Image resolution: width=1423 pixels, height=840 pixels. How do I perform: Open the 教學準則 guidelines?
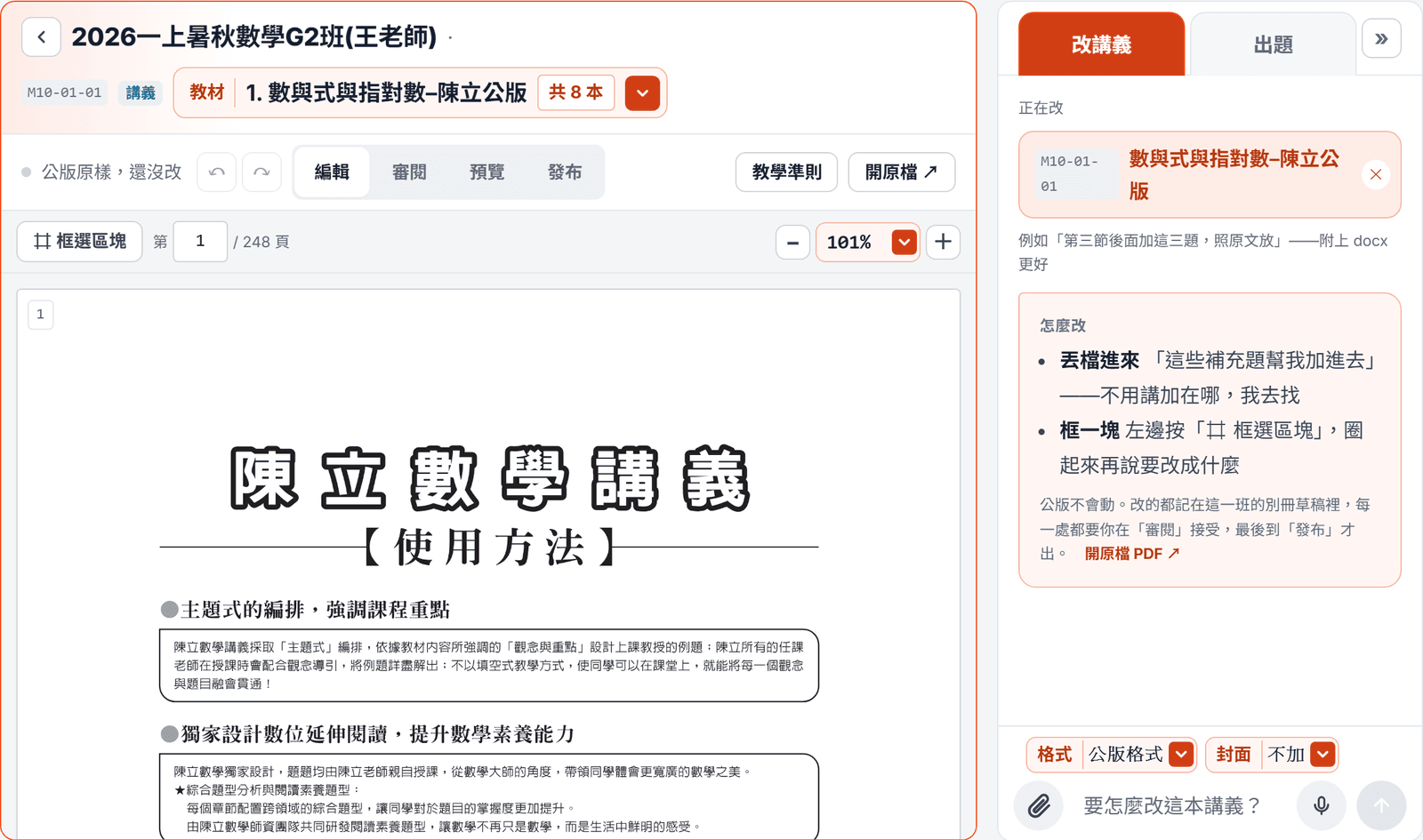[786, 172]
